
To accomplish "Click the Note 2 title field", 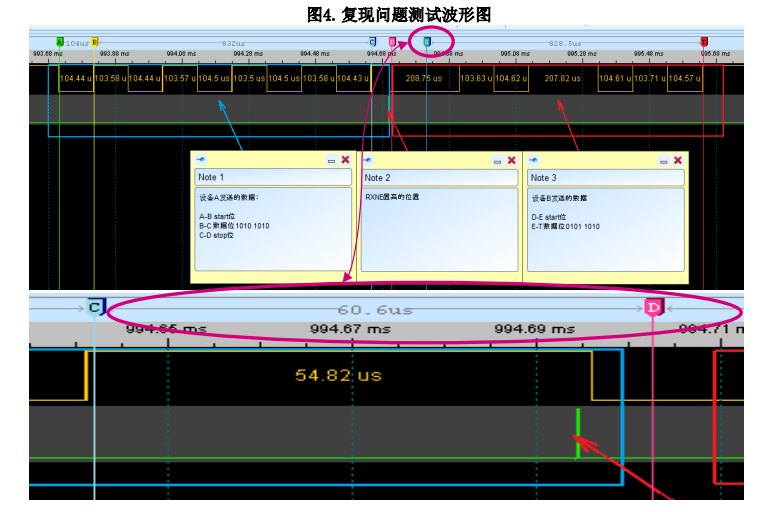I will click(439, 178).
